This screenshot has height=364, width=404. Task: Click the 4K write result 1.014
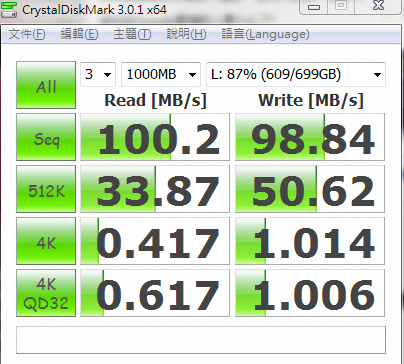click(310, 241)
